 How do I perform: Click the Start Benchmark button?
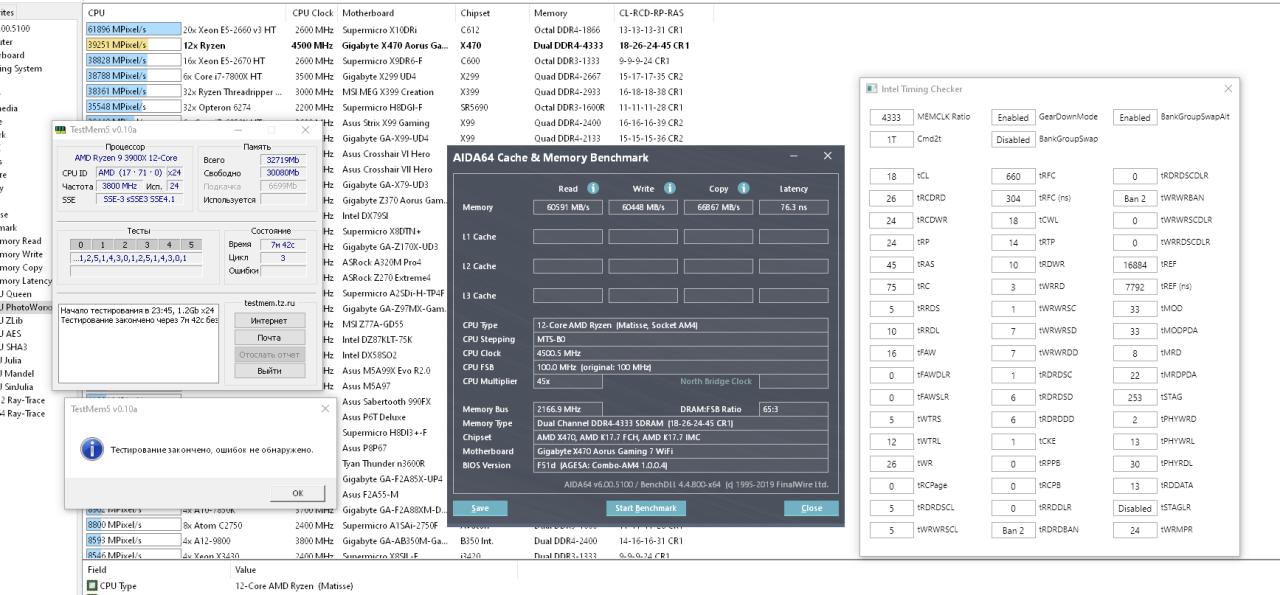[x=645, y=508]
